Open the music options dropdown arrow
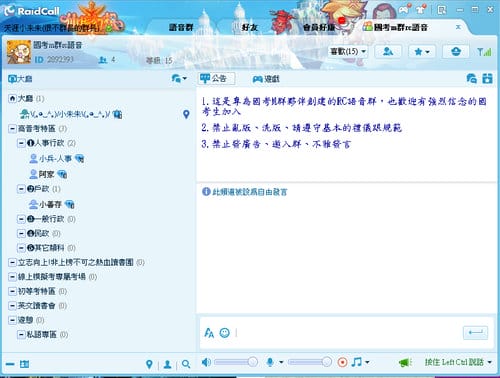The height and width of the screenshot is (378, 500). coord(367,362)
